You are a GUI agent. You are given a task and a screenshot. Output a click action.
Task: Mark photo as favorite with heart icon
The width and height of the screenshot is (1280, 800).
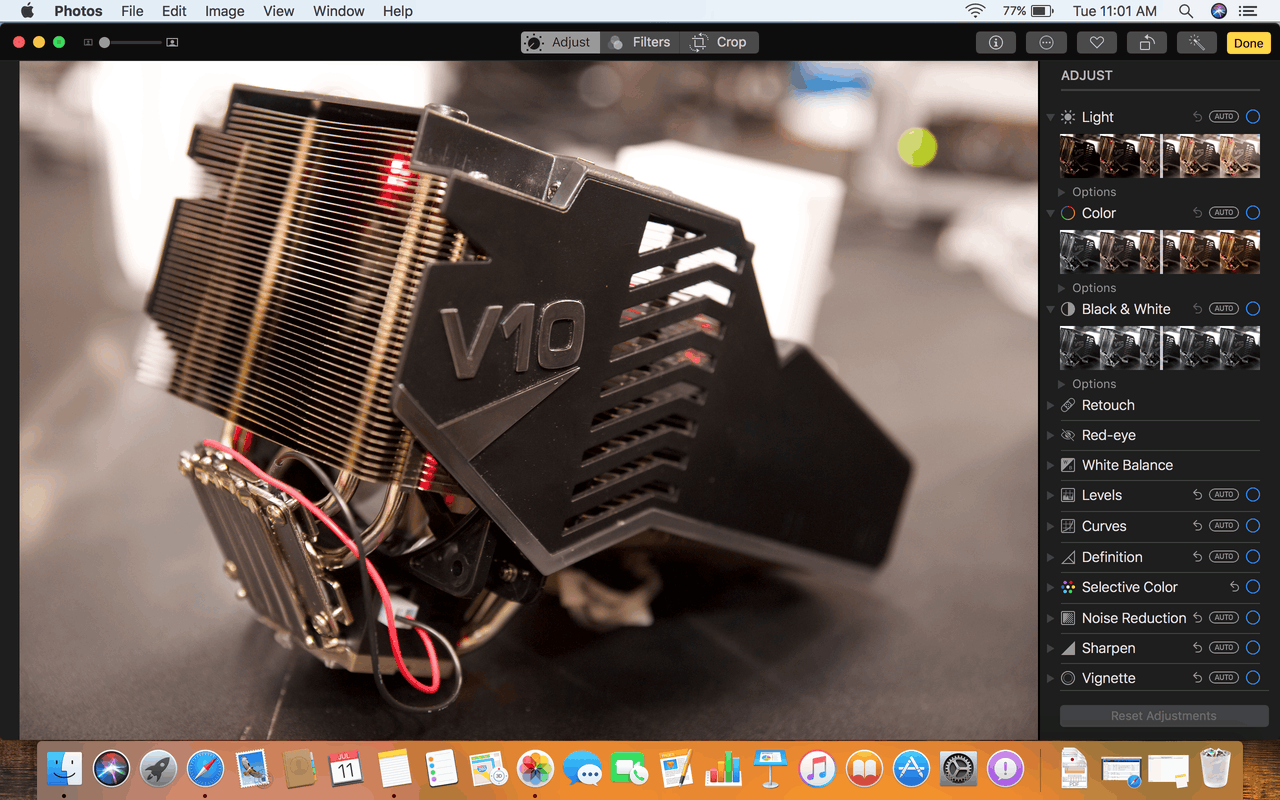click(1097, 42)
